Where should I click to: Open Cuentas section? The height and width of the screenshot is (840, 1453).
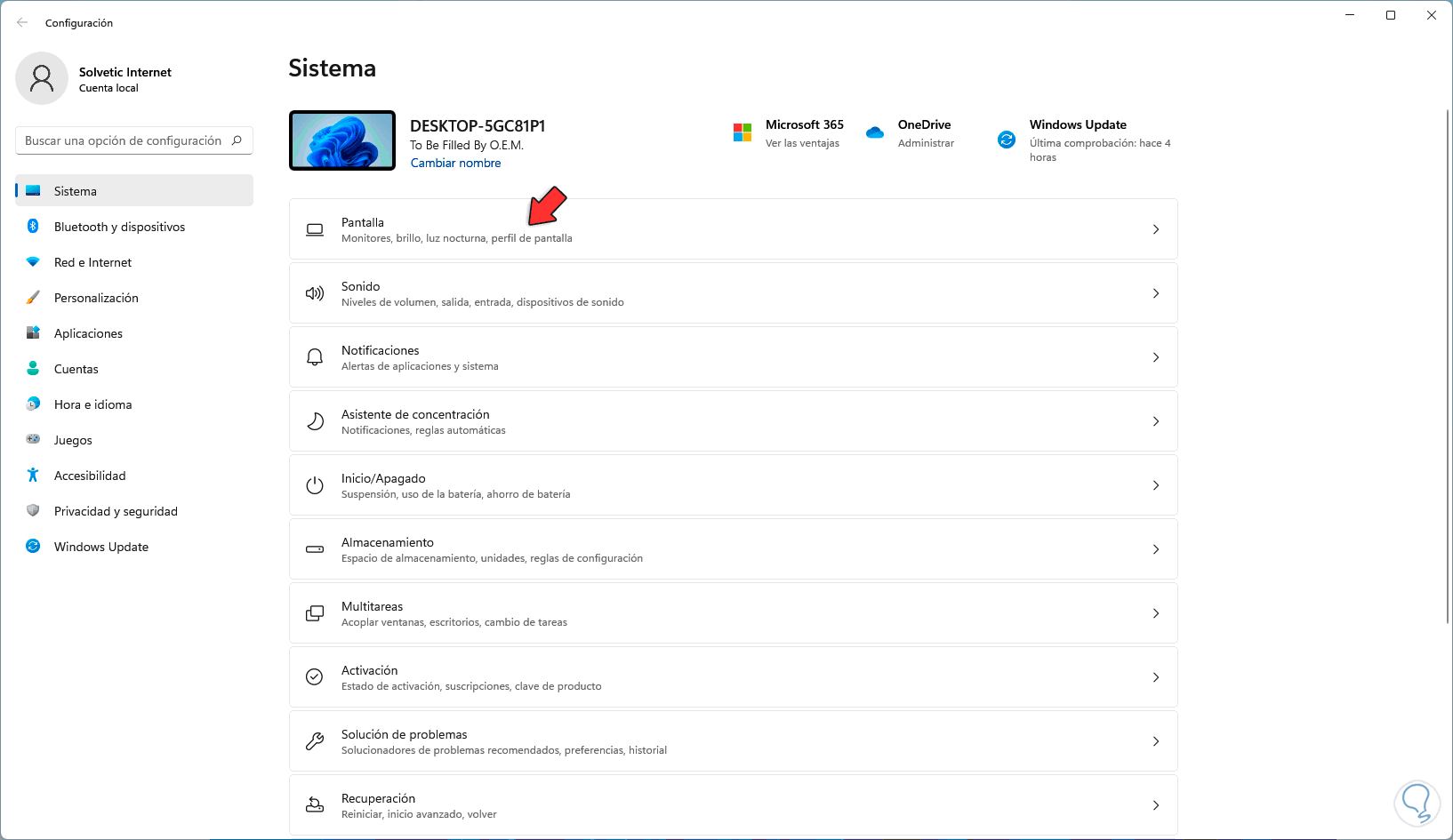point(134,369)
